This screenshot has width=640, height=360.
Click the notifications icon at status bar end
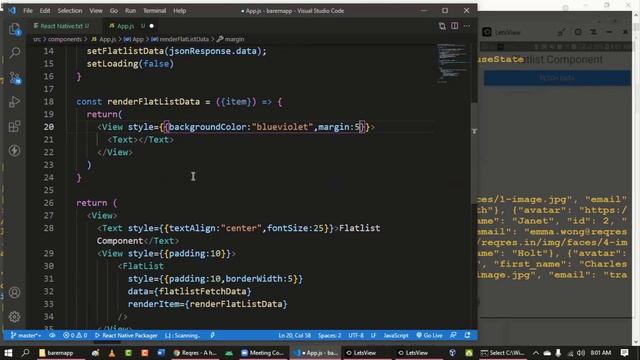click(x=468, y=336)
